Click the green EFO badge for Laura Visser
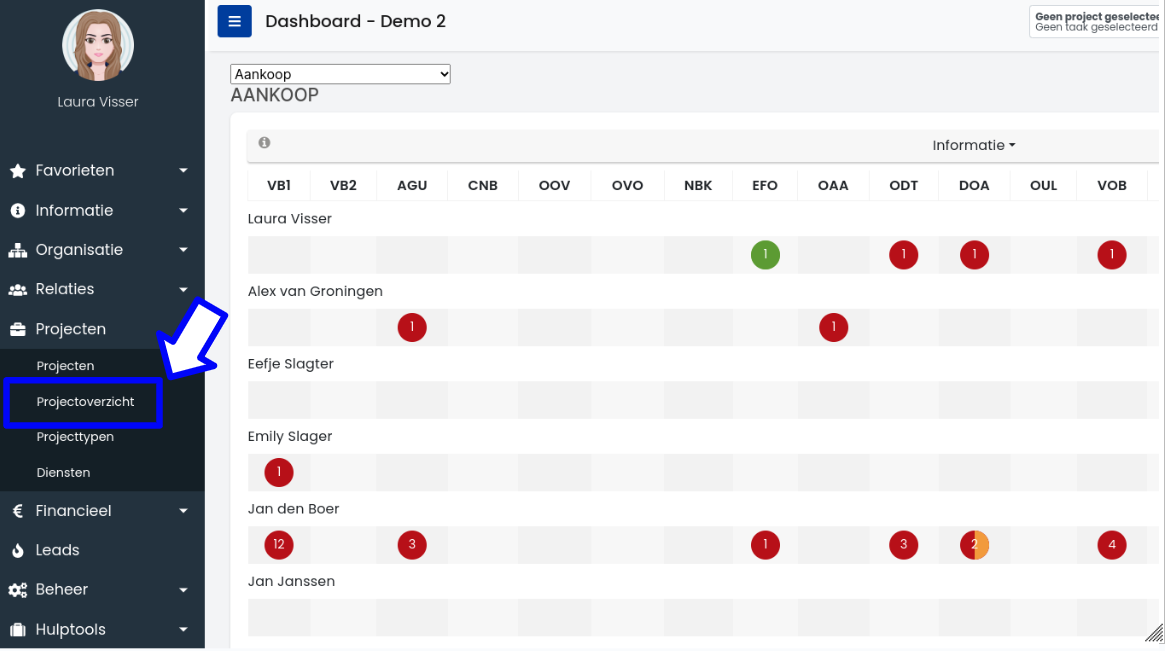This screenshot has height=651, width=1165. click(x=765, y=255)
